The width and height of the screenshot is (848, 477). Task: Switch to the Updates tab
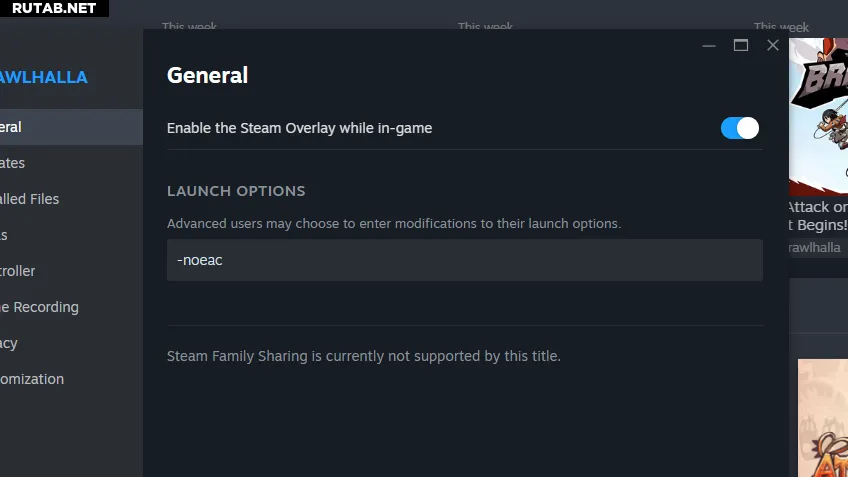(x=14, y=163)
